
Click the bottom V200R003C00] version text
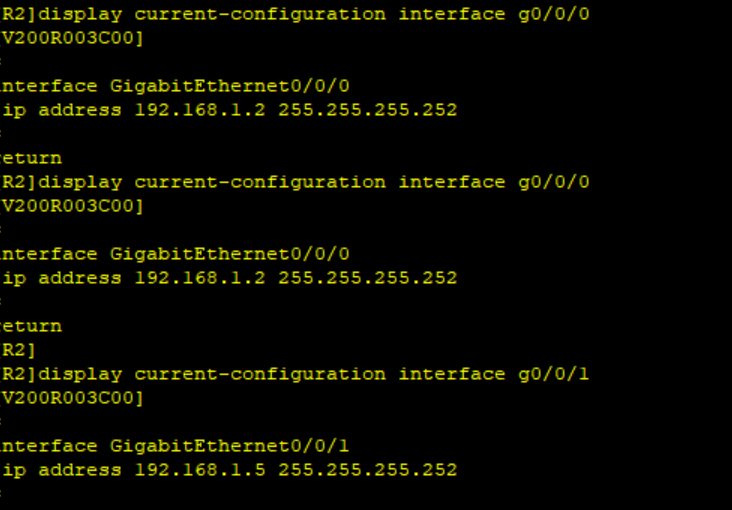point(73,398)
